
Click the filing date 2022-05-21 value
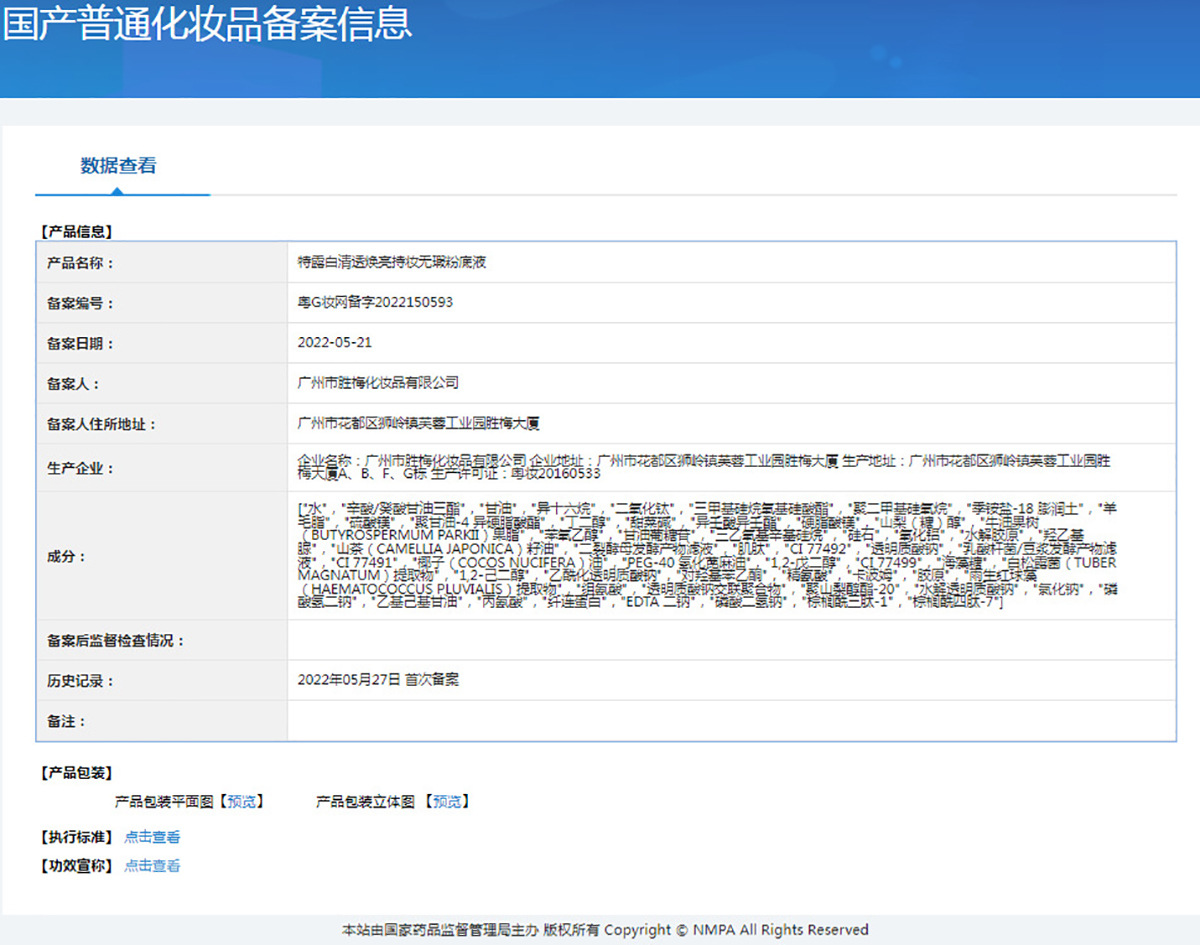click(x=335, y=342)
